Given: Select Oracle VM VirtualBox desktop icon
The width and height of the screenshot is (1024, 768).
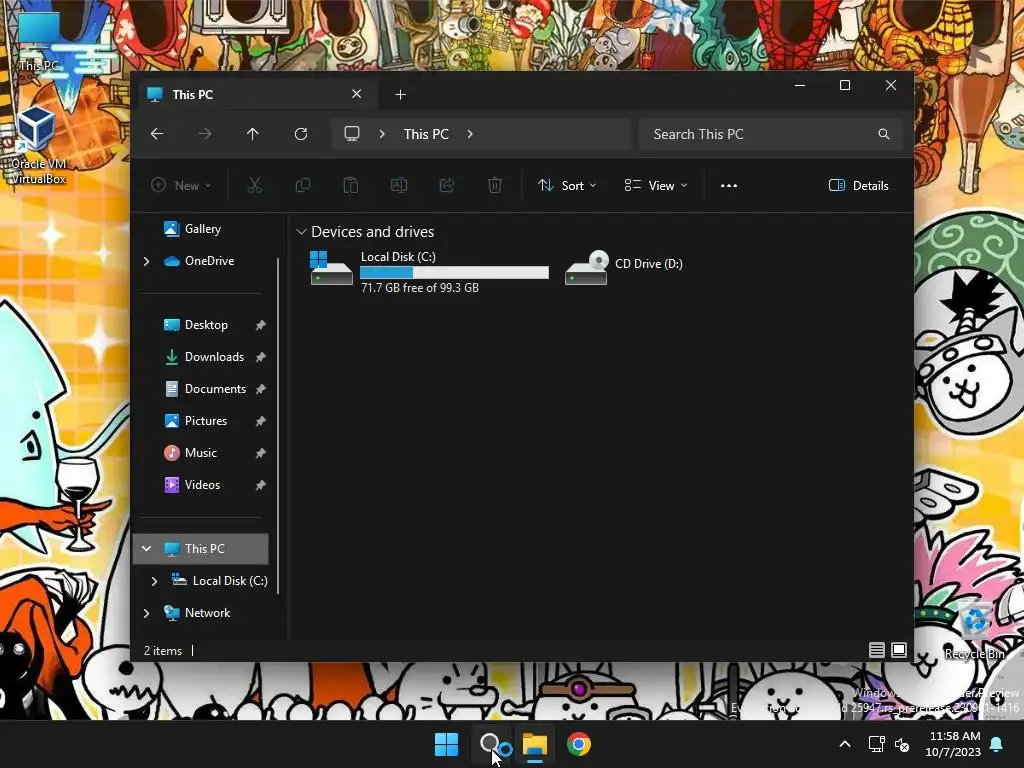Looking at the screenshot, I should (37, 146).
